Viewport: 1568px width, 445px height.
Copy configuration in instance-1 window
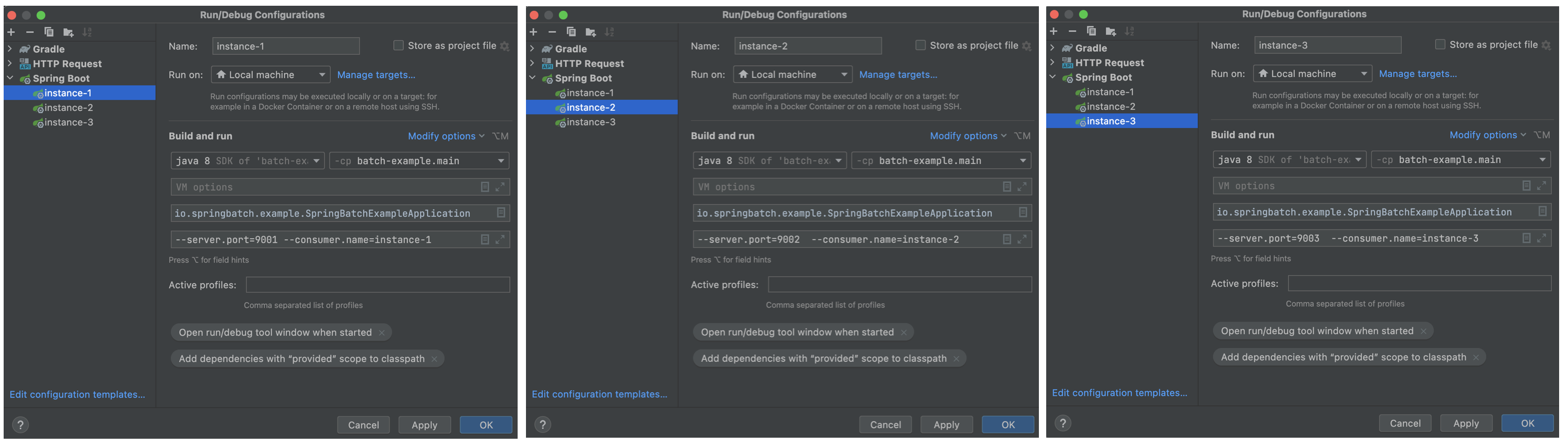click(x=49, y=32)
